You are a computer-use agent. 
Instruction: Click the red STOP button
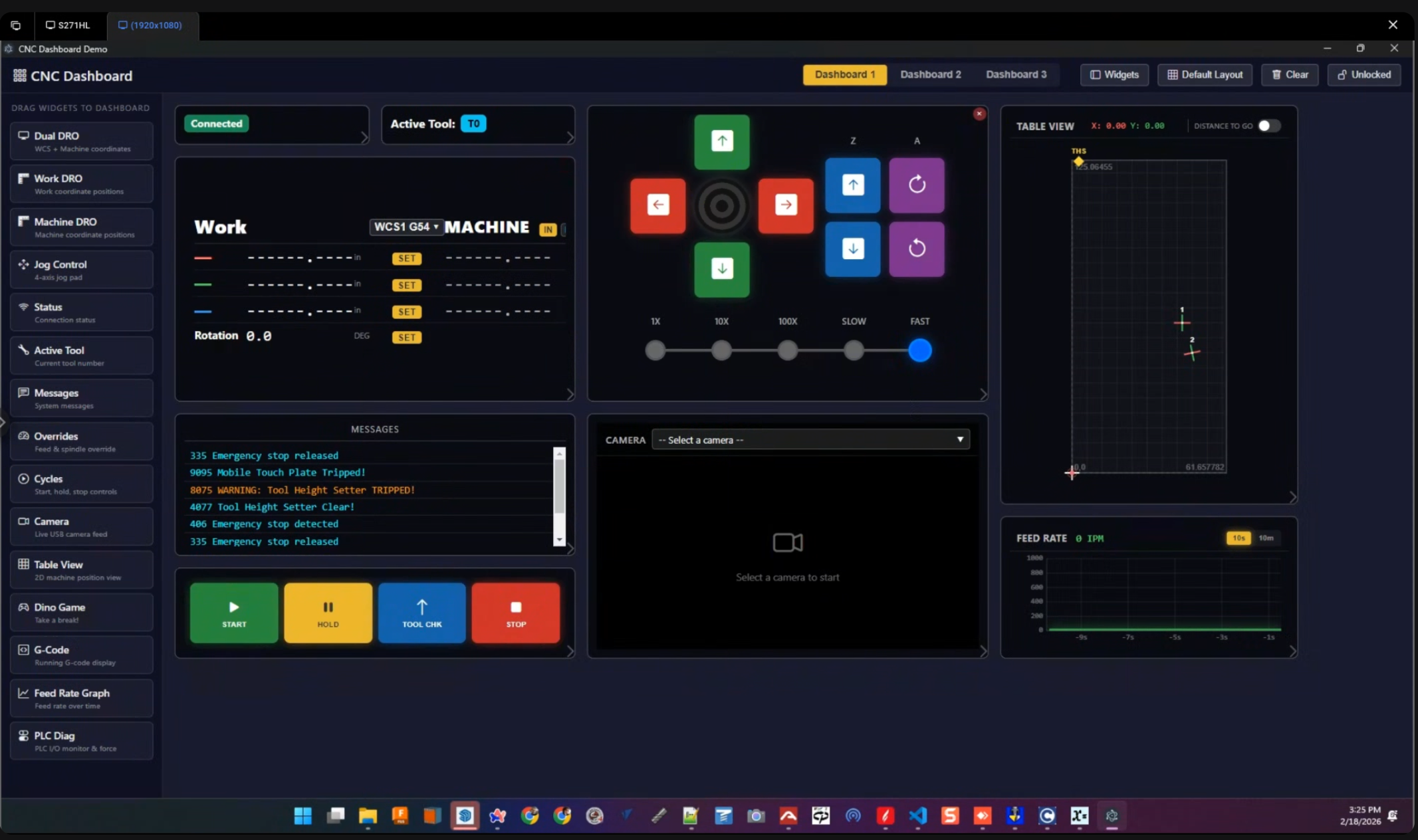[x=515, y=613]
